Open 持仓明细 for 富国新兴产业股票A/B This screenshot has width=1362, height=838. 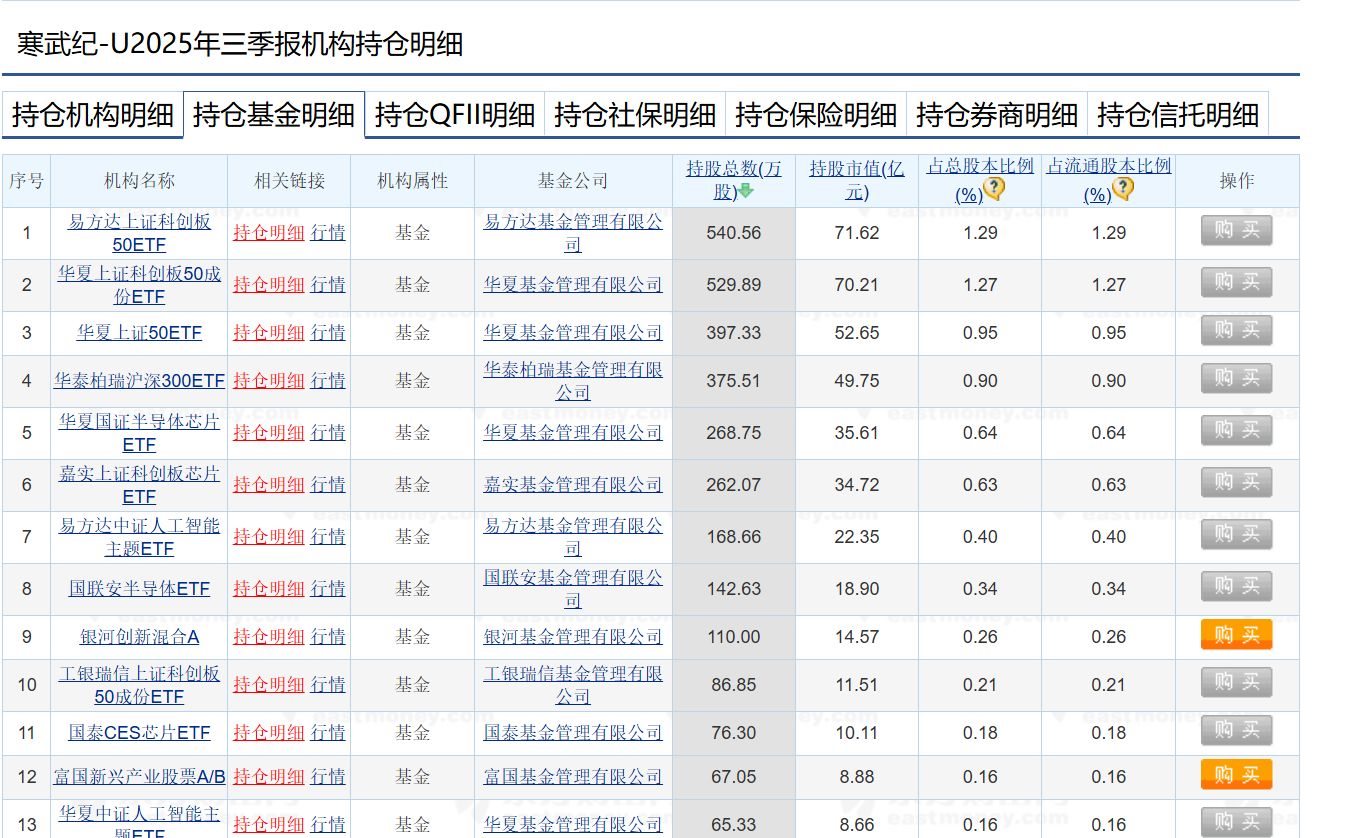(x=269, y=777)
